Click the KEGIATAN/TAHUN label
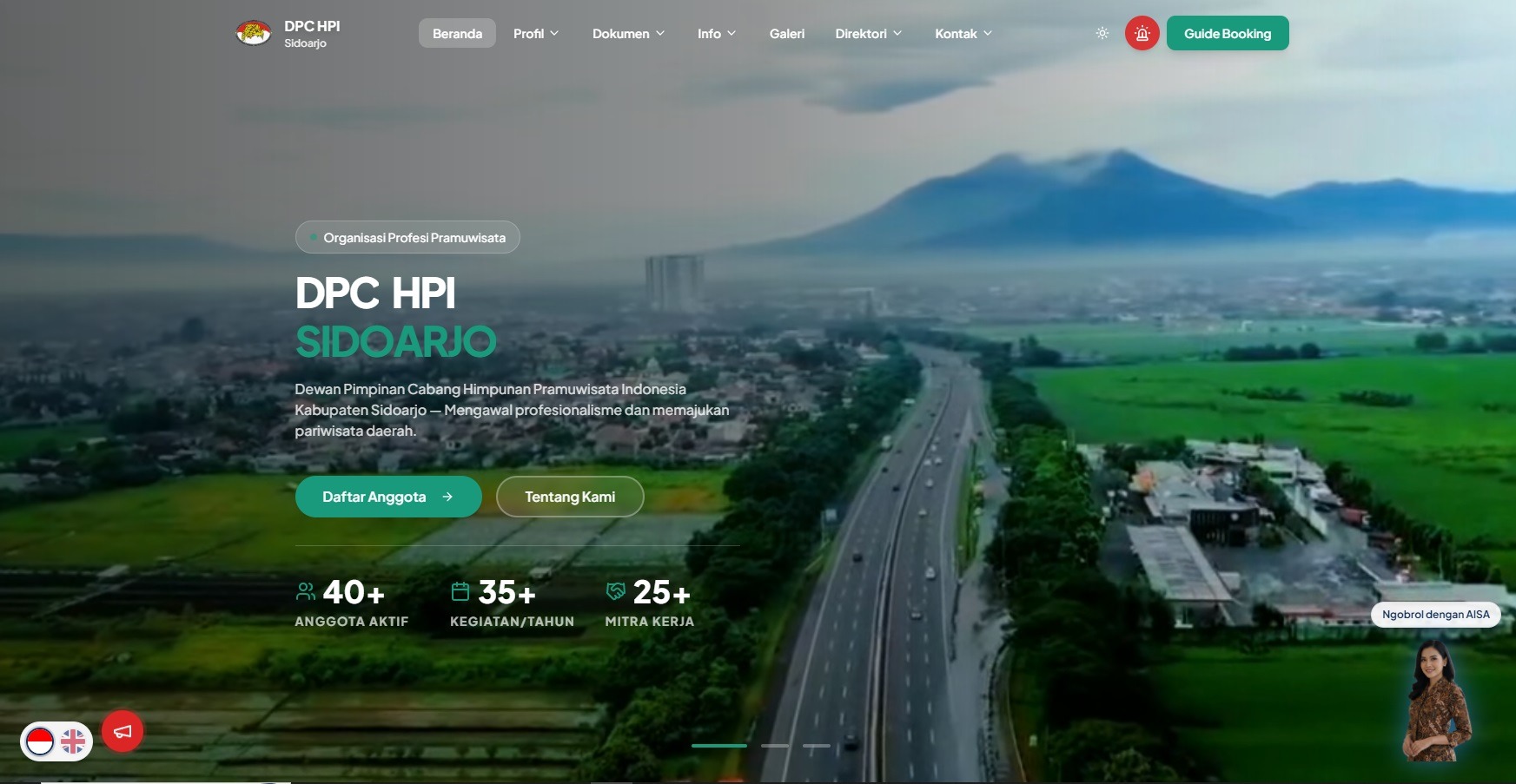This screenshot has height=784, width=1516. (x=512, y=622)
